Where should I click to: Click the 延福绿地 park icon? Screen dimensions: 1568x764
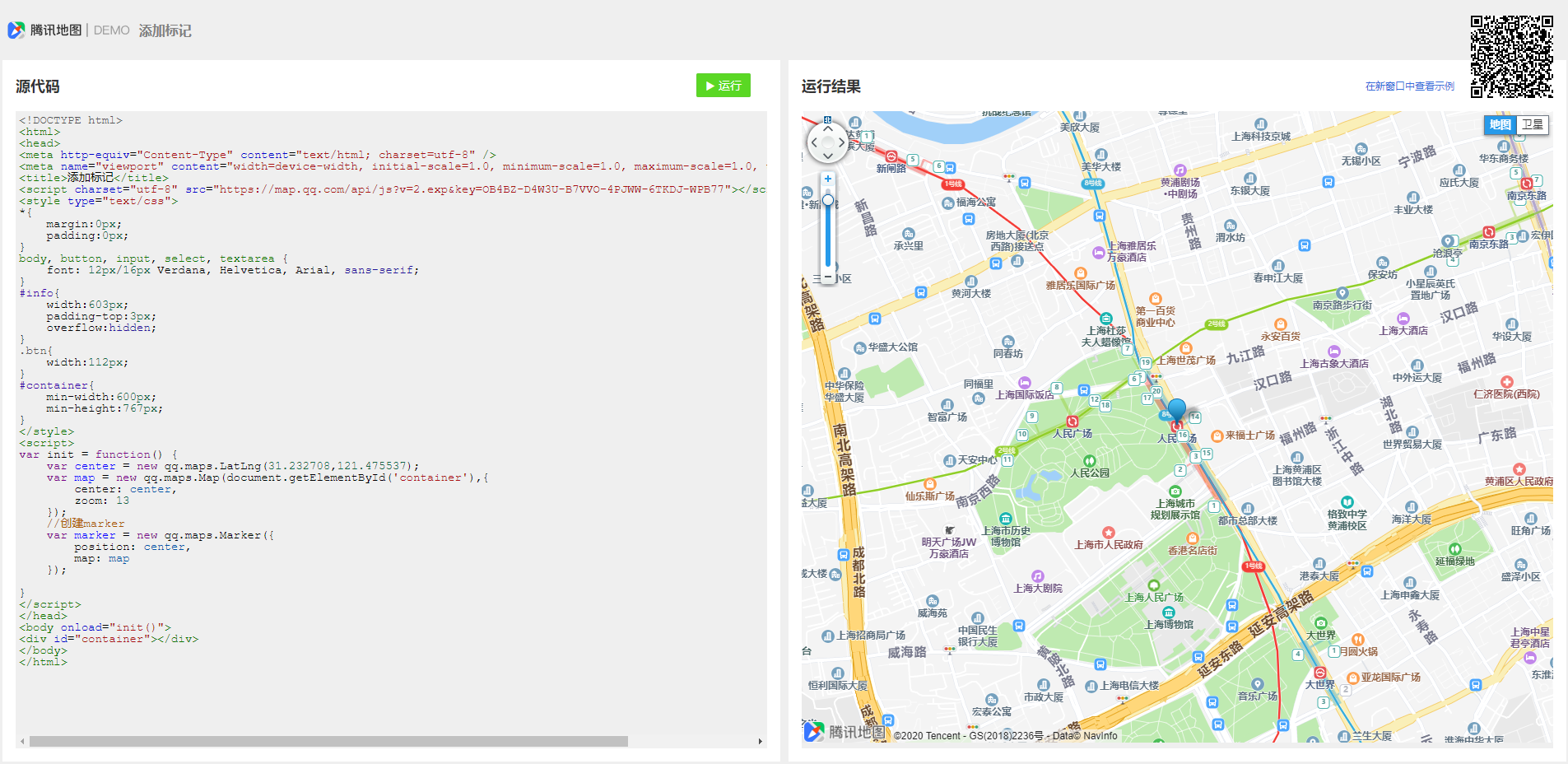click(x=1455, y=549)
